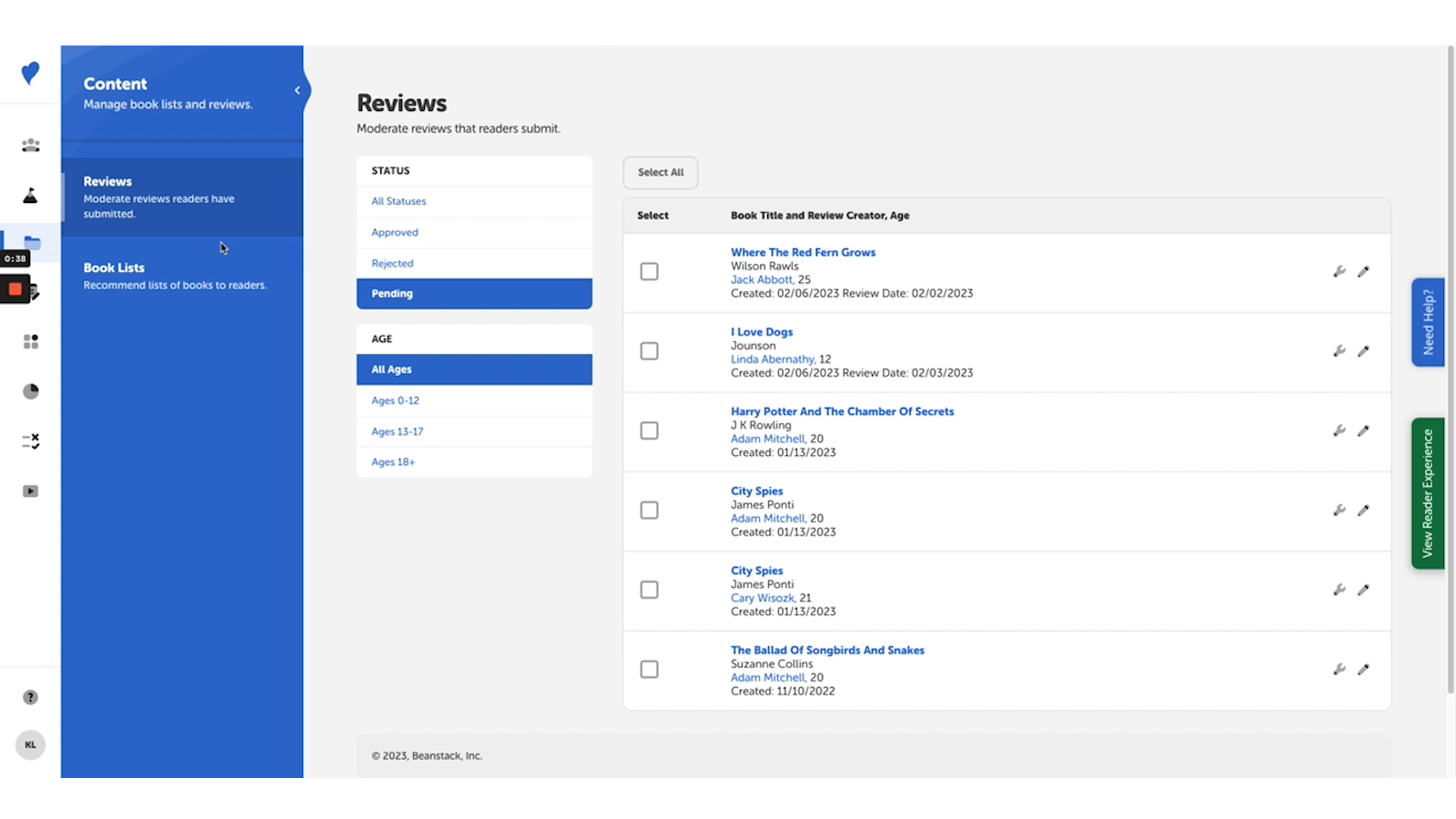
Task: Open the Content folder icon in sidebar
Action: 33,243
